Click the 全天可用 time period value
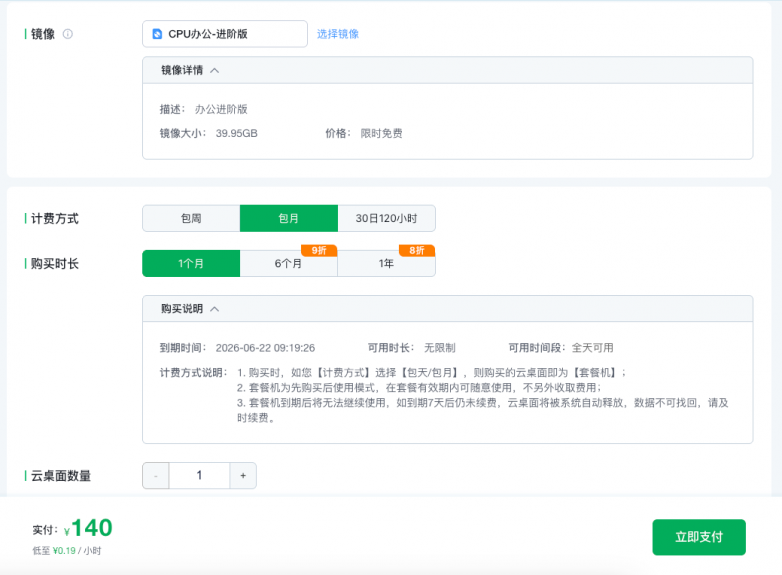The image size is (782, 575). (x=592, y=348)
